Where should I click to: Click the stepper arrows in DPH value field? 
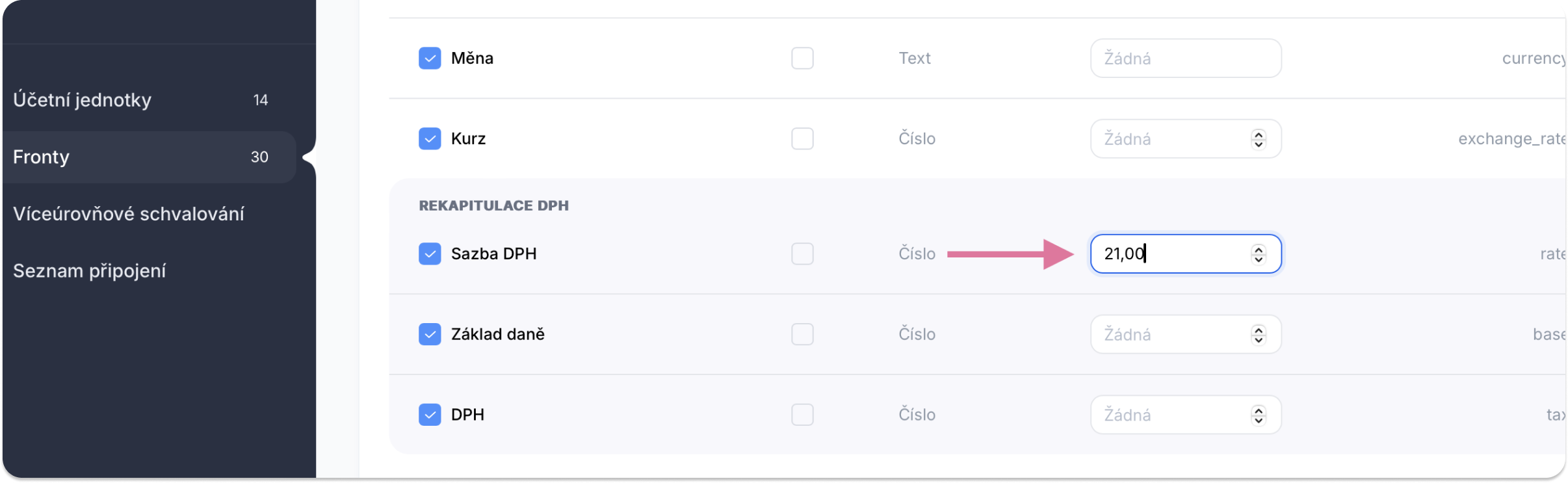[1259, 415]
